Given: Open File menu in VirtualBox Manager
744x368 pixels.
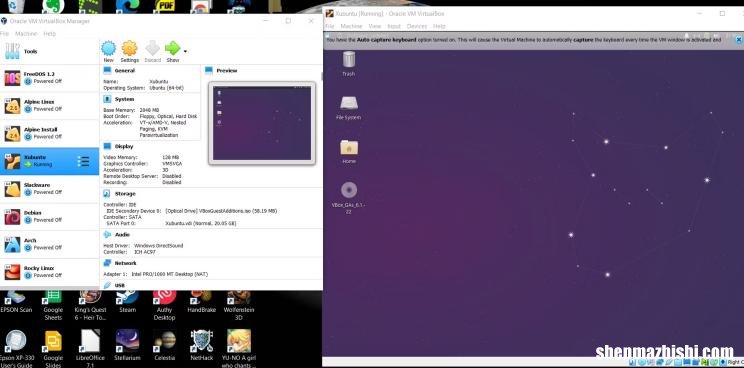Looking at the screenshot, I should (4, 34).
